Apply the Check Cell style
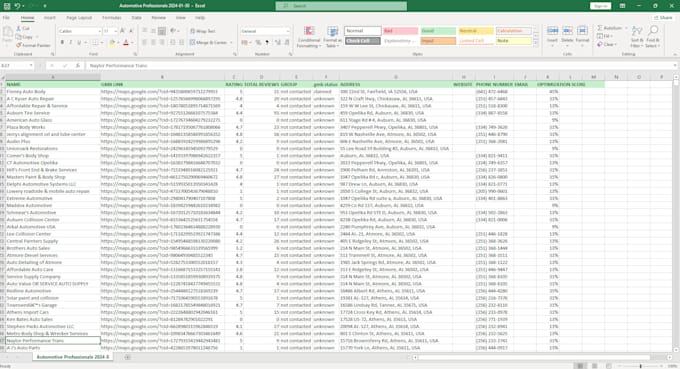The height and width of the screenshot is (369, 680). [x=363, y=41]
